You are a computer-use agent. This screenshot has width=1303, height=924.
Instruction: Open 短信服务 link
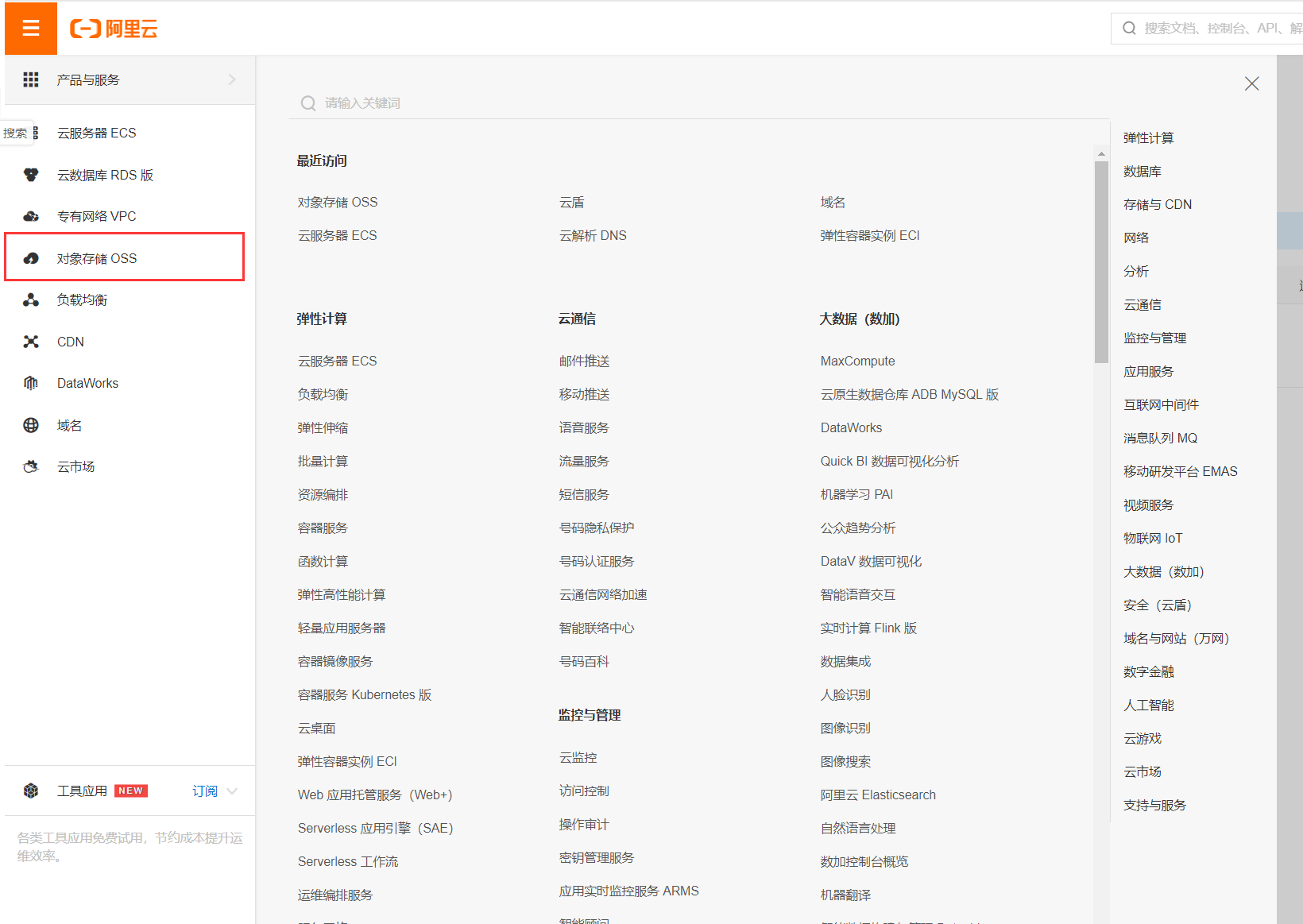pos(584,494)
